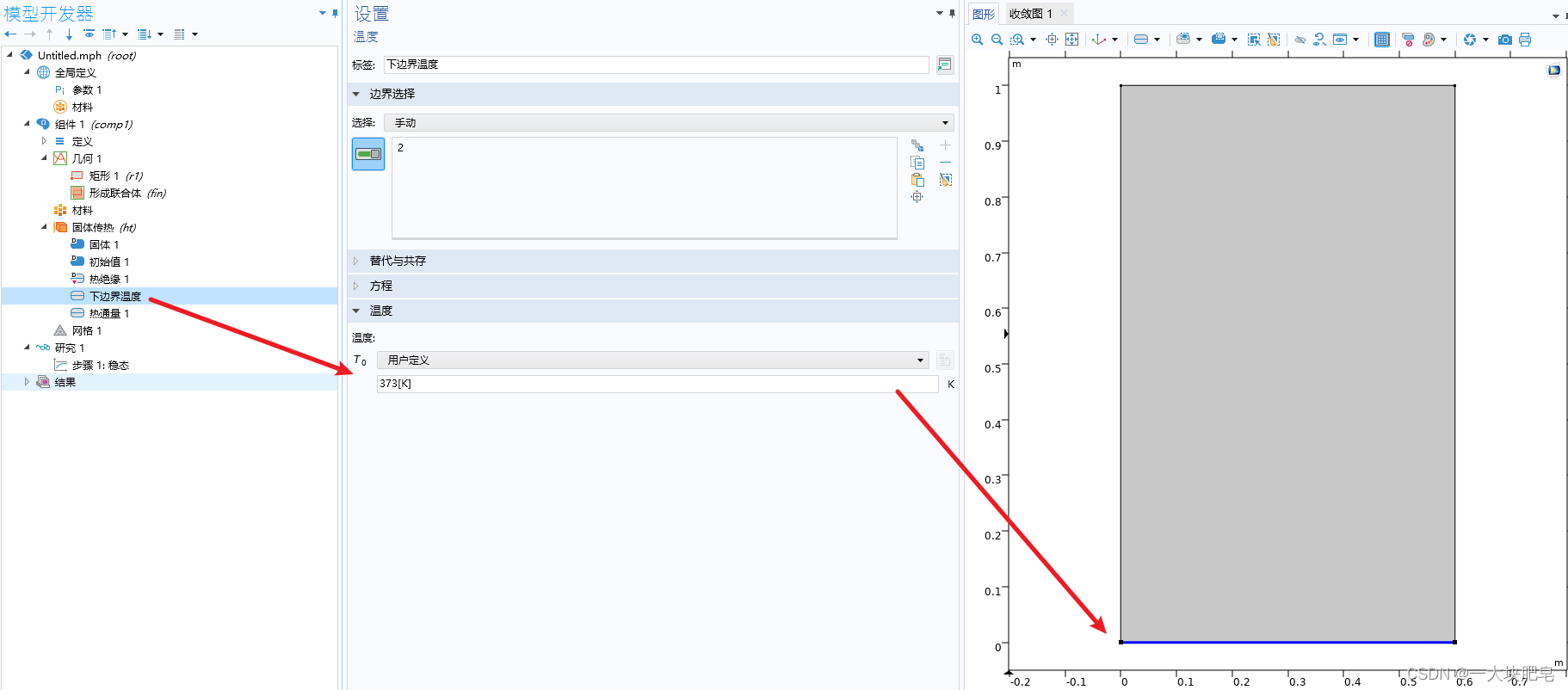This screenshot has width=1568, height=690.
Task: Click the Image Snapshot camera icon
Action: pyautogui.click(x=1504, y=40)
